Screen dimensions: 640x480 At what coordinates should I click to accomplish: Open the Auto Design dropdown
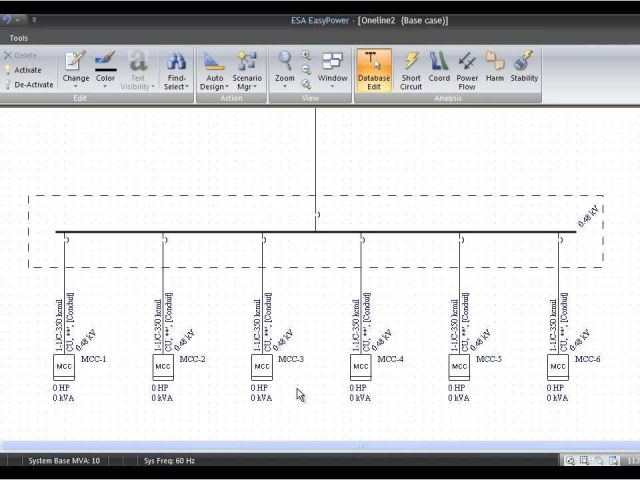pyautogui.click(x=214, y=70)
